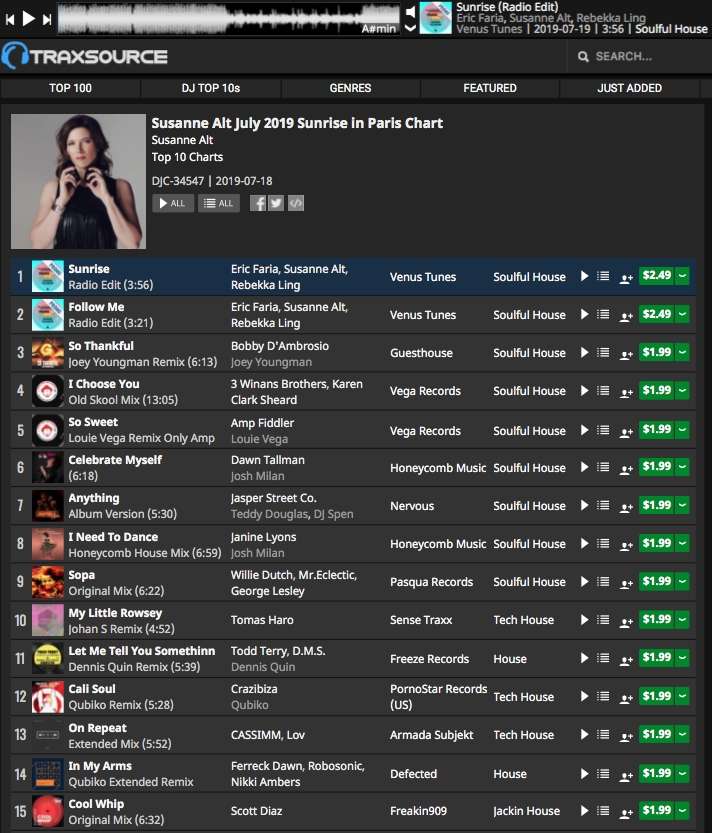Add Let Me Tell You Somethinn to queue
The width and height of the screenshot is (712, 833).
coord(603,658)
